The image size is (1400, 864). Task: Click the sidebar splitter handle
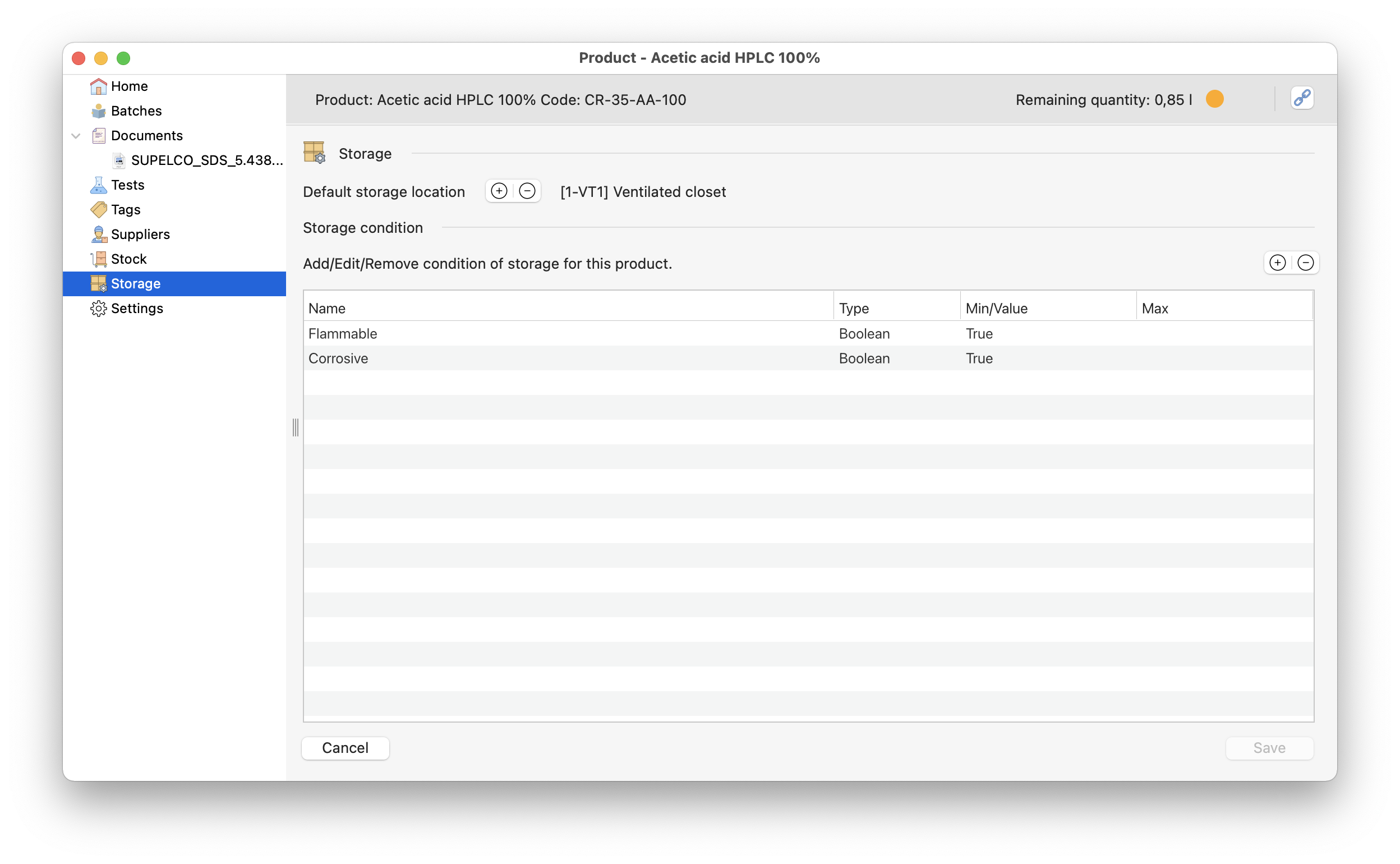pyautogui.click(x=295, y=428)
